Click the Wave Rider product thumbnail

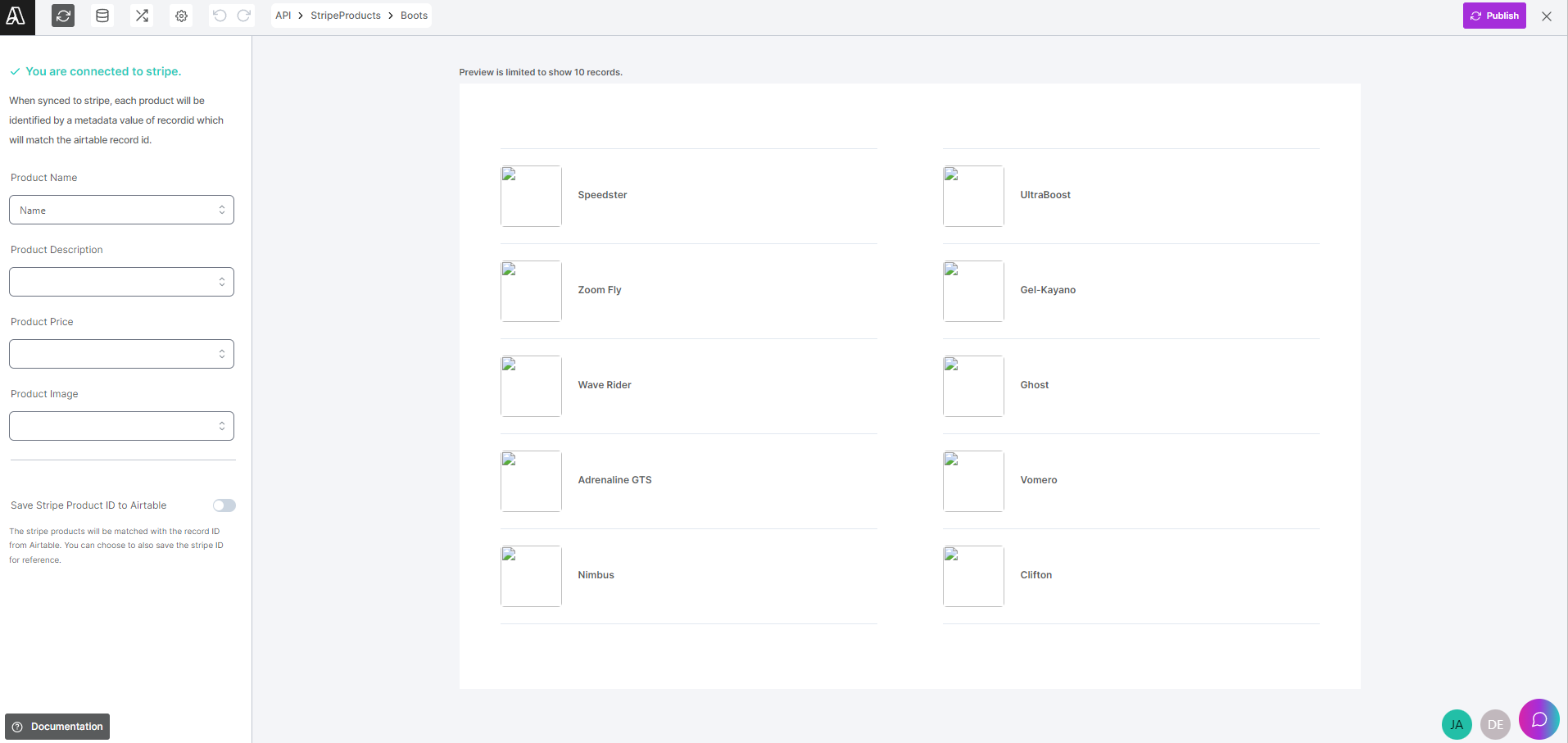[x=531, y=386]
